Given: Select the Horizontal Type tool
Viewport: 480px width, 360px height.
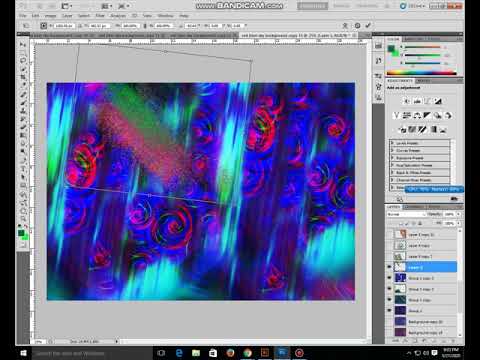Looking at the screenshot, I should click(x=23, y=169).
